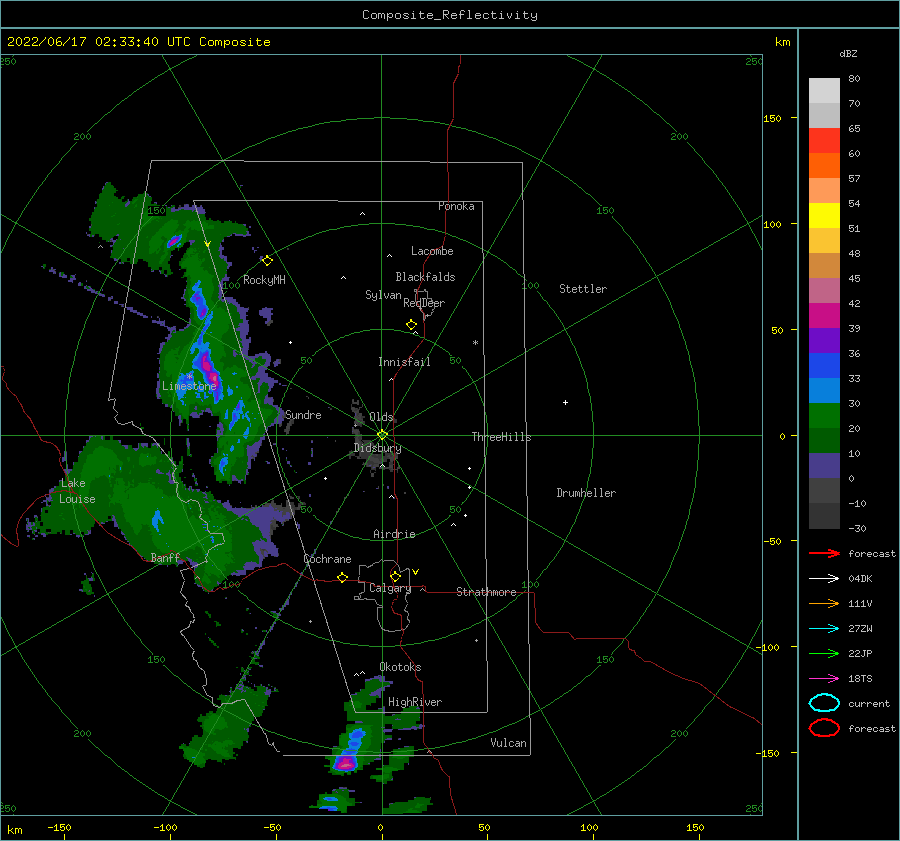The width and height of the screenshot is (900, 841).
Task: Click the Sundre town label
Action: (303, 414)
